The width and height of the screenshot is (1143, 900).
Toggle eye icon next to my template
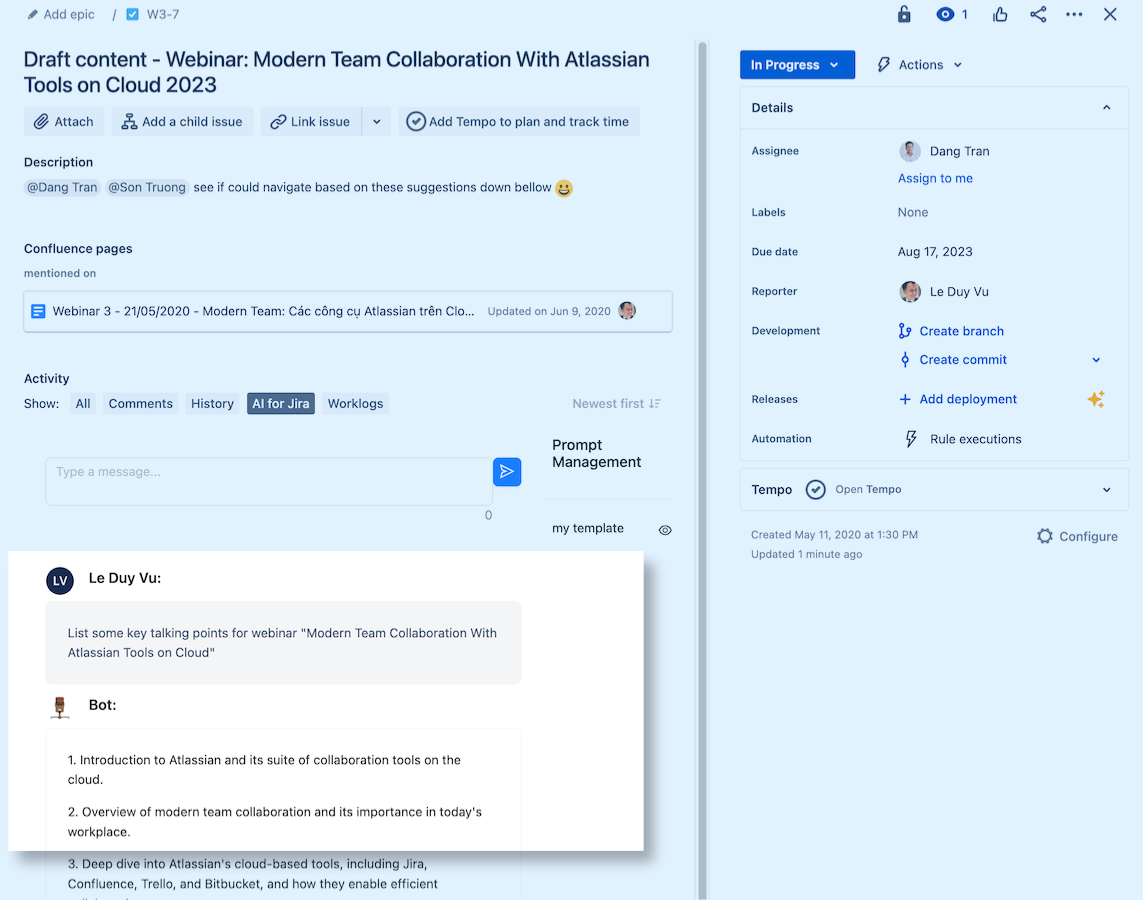pos(665,530)
